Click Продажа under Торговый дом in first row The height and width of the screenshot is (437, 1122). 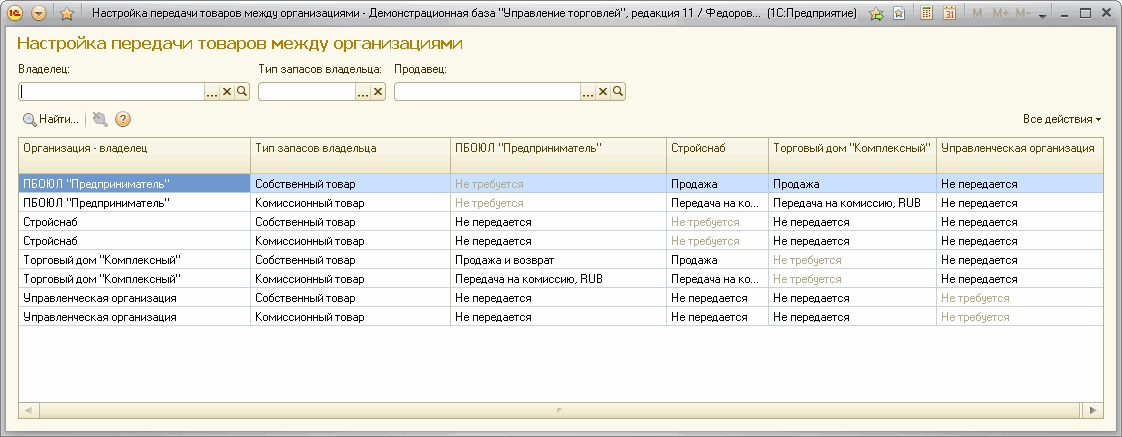[852, 184]
